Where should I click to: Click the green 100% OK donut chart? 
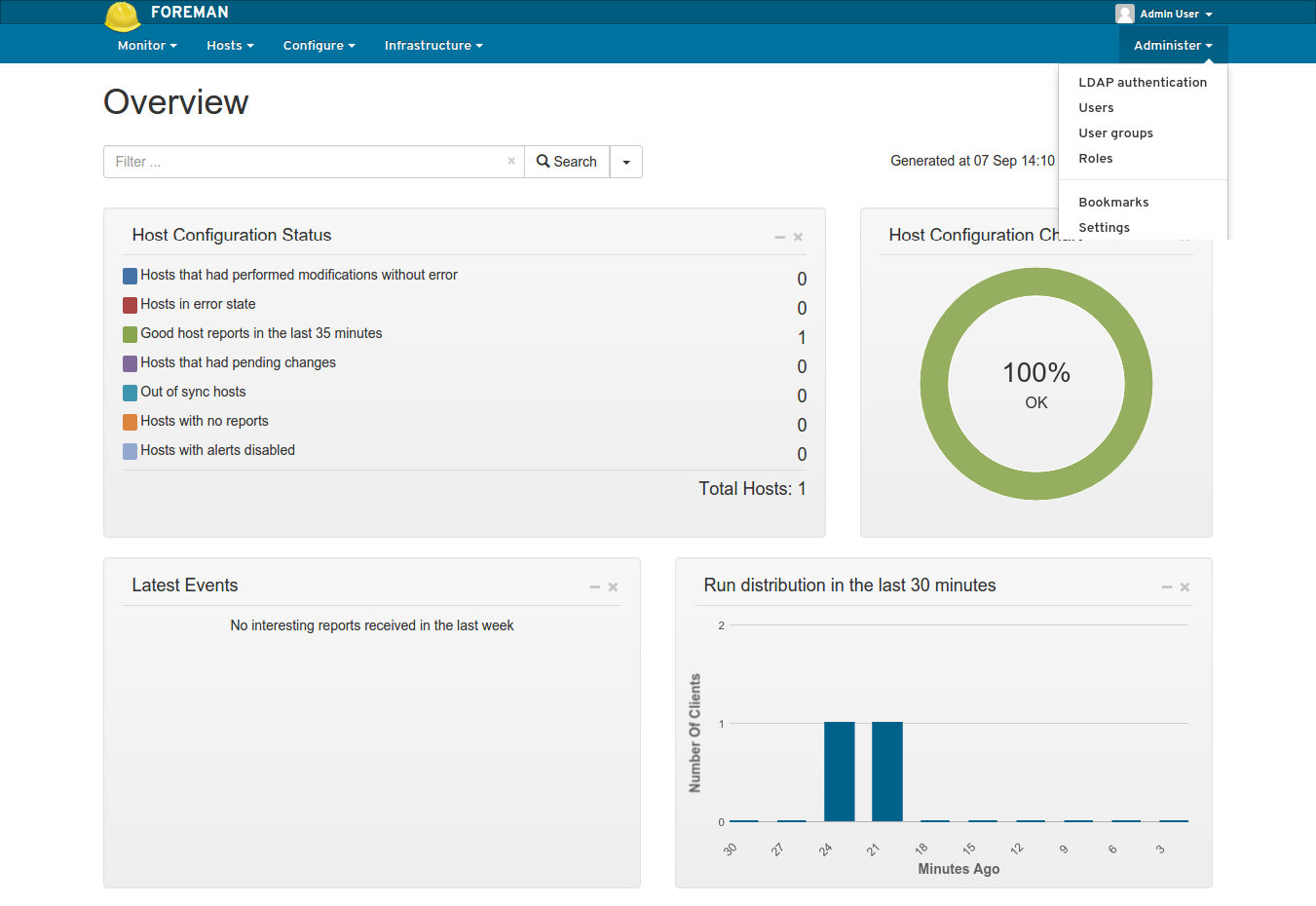click(1035, 383)
